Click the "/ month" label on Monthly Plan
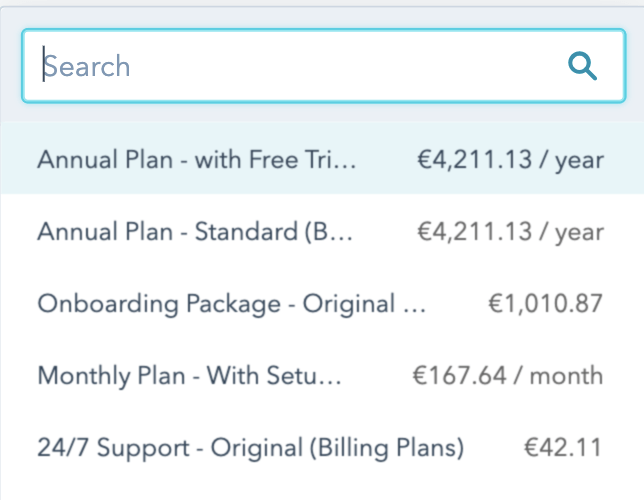This screenshot has width=644, height=500. pos(565,376)
